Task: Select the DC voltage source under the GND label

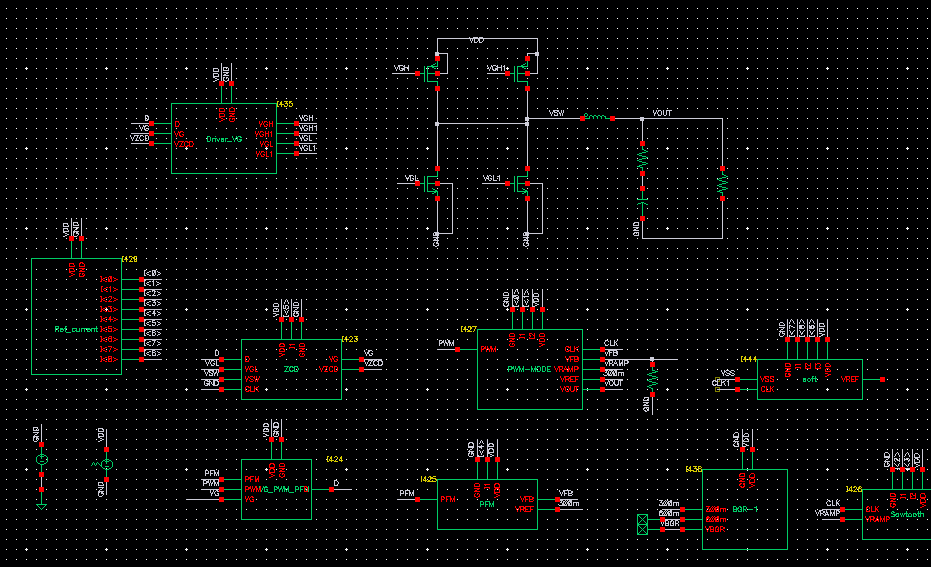Action: [x=42, y=460]
